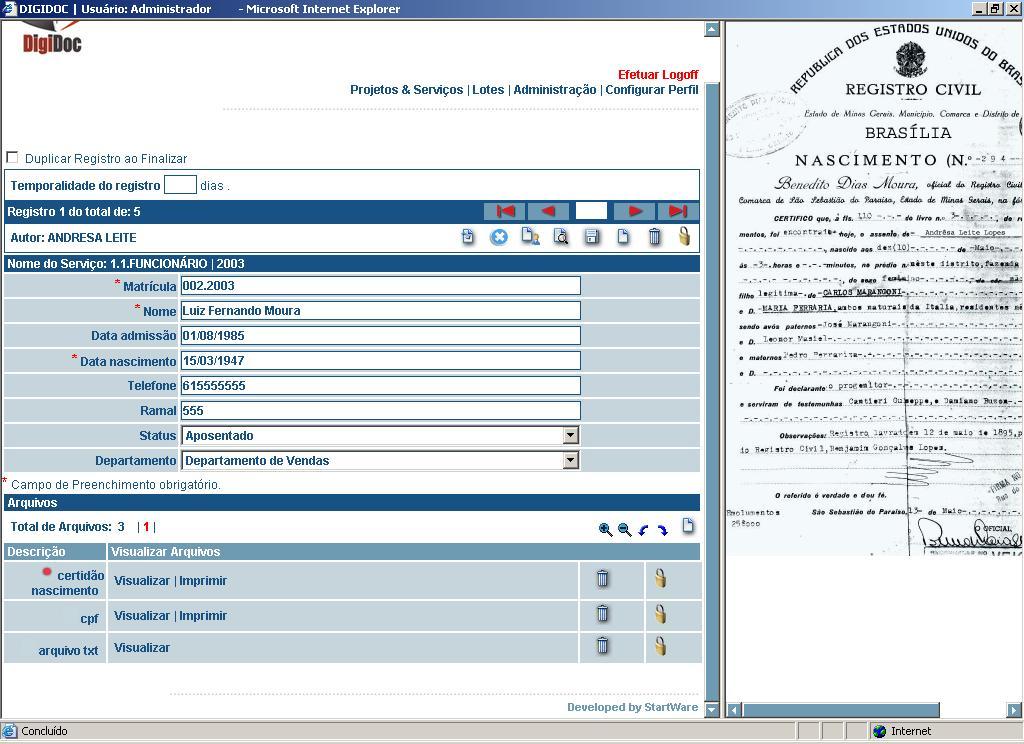This screenshot has width=1024, height=744.
Task: Click the 'Developed by StartWare' text
Action: [x=632, y=707]
